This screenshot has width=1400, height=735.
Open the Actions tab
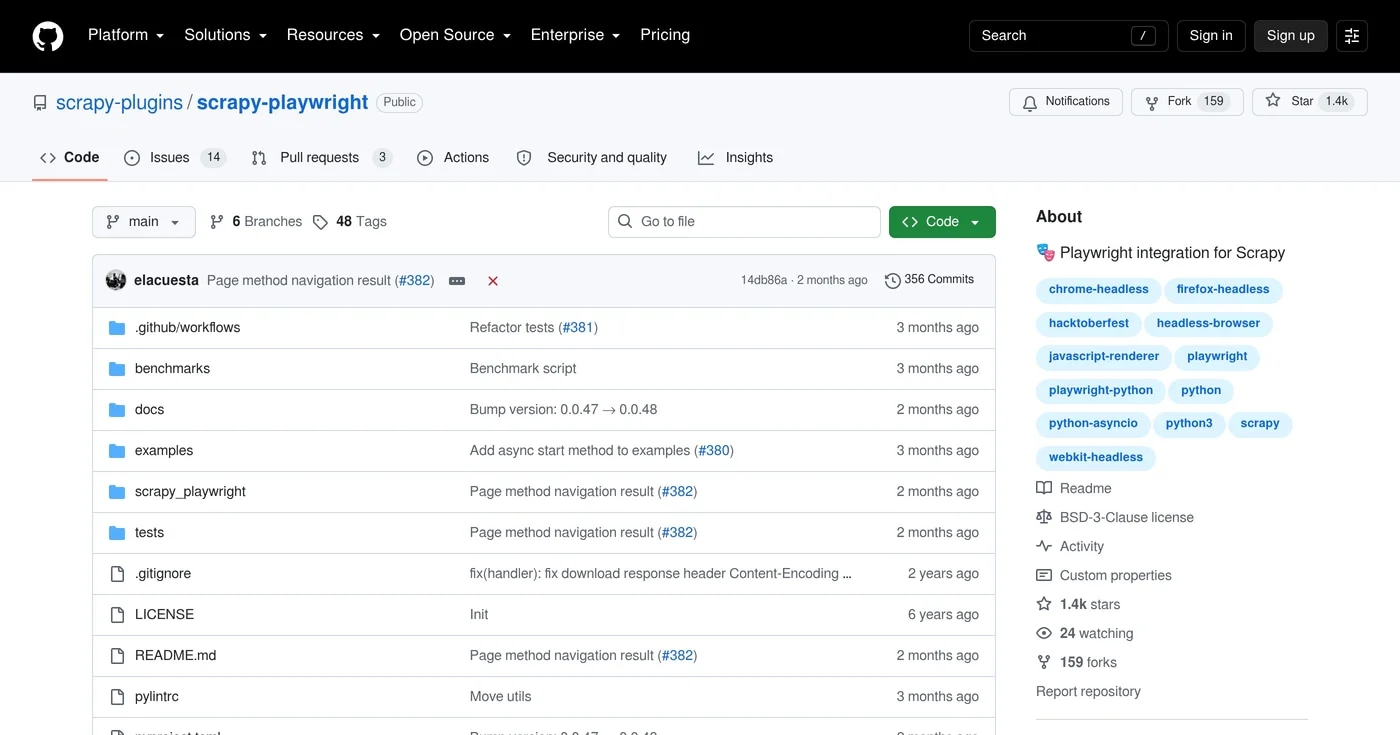point(453,158)
